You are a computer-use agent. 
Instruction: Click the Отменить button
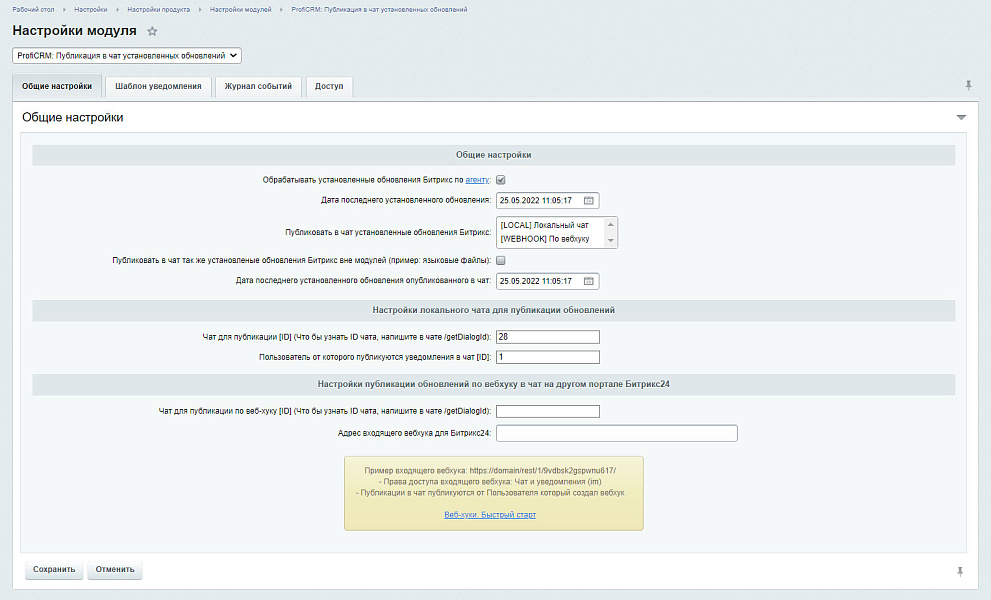115,570
